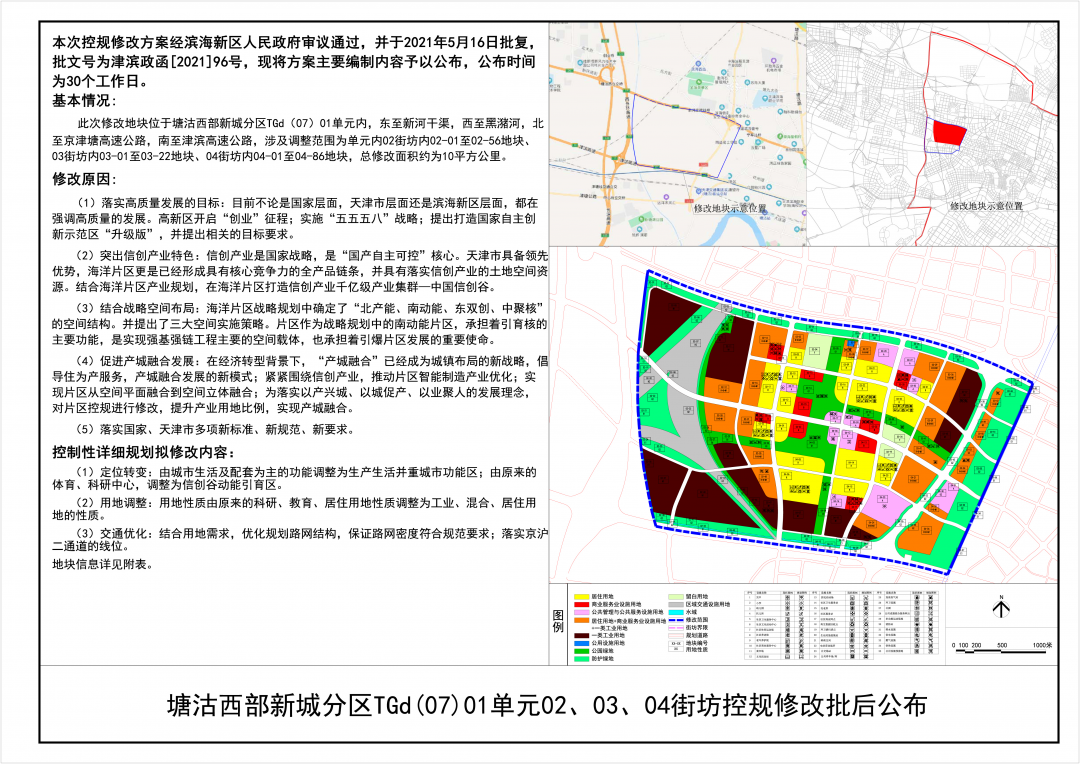The height and width of the screenshot is (764, 1080).
Task: Click modification item (1) 定位转变 text
Action: pos(295,478)
